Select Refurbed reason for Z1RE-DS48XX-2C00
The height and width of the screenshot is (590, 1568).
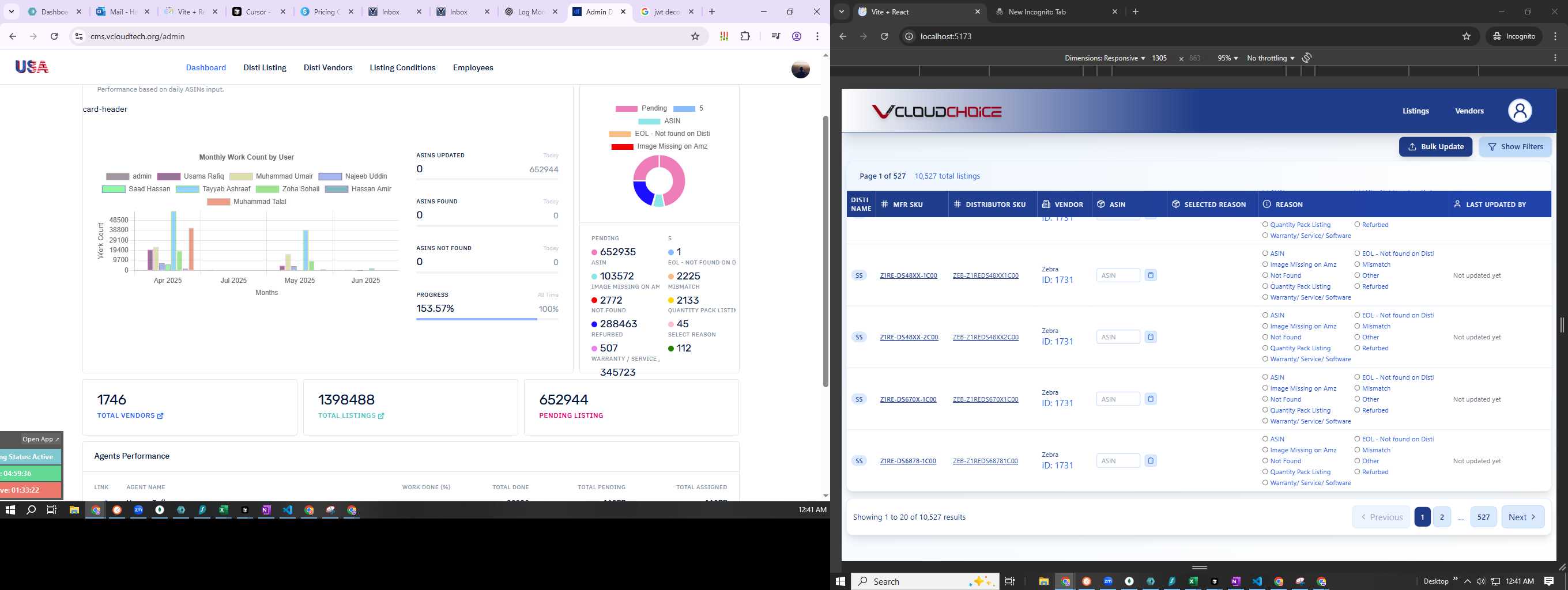pyautogui.click(x=1357, y=348)
